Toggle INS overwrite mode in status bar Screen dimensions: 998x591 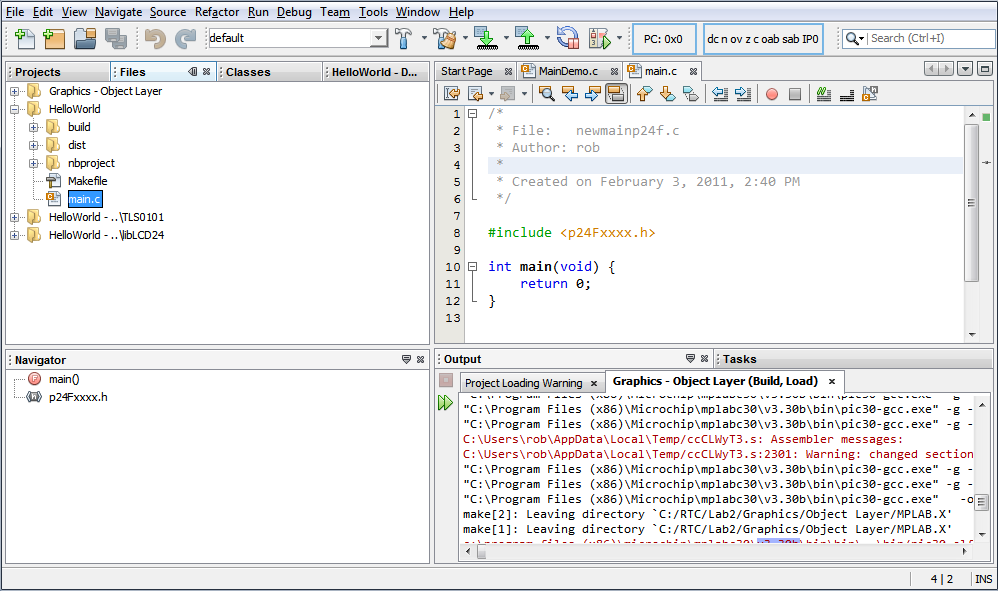982,578
